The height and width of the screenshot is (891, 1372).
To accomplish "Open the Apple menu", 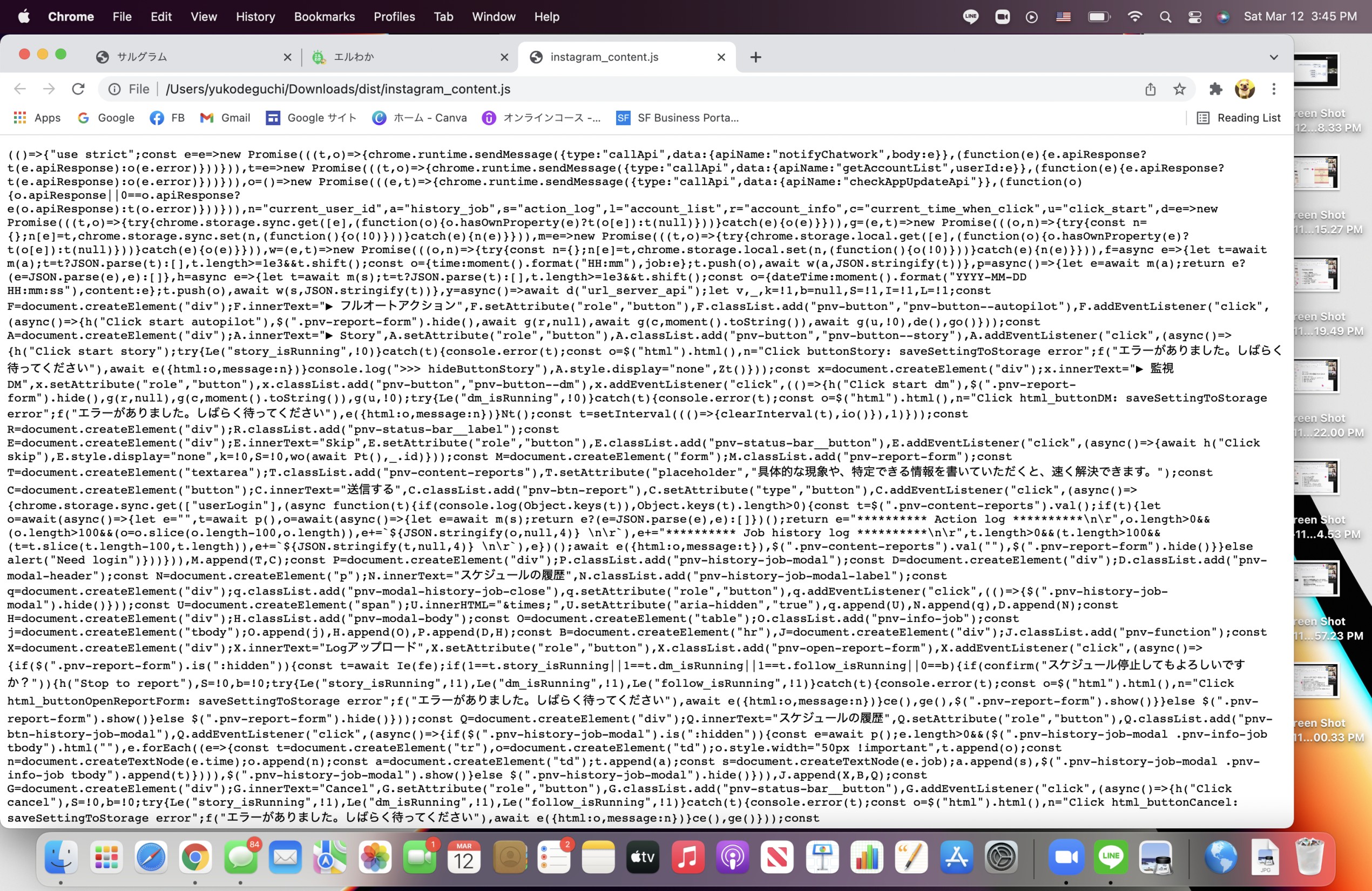I will [24, 17].
